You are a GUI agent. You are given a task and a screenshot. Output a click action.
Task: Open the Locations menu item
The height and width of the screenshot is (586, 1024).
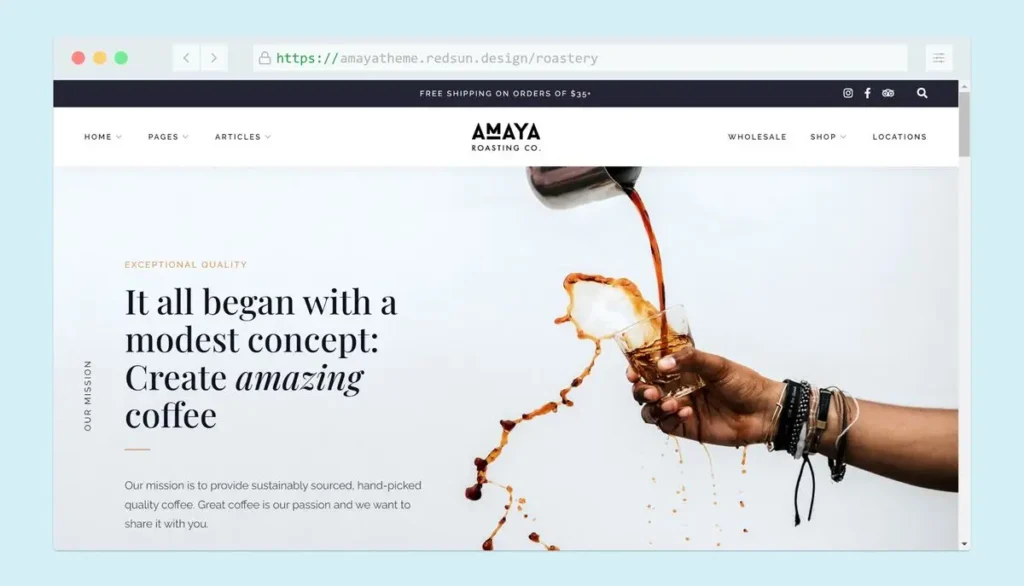point(899,137)
